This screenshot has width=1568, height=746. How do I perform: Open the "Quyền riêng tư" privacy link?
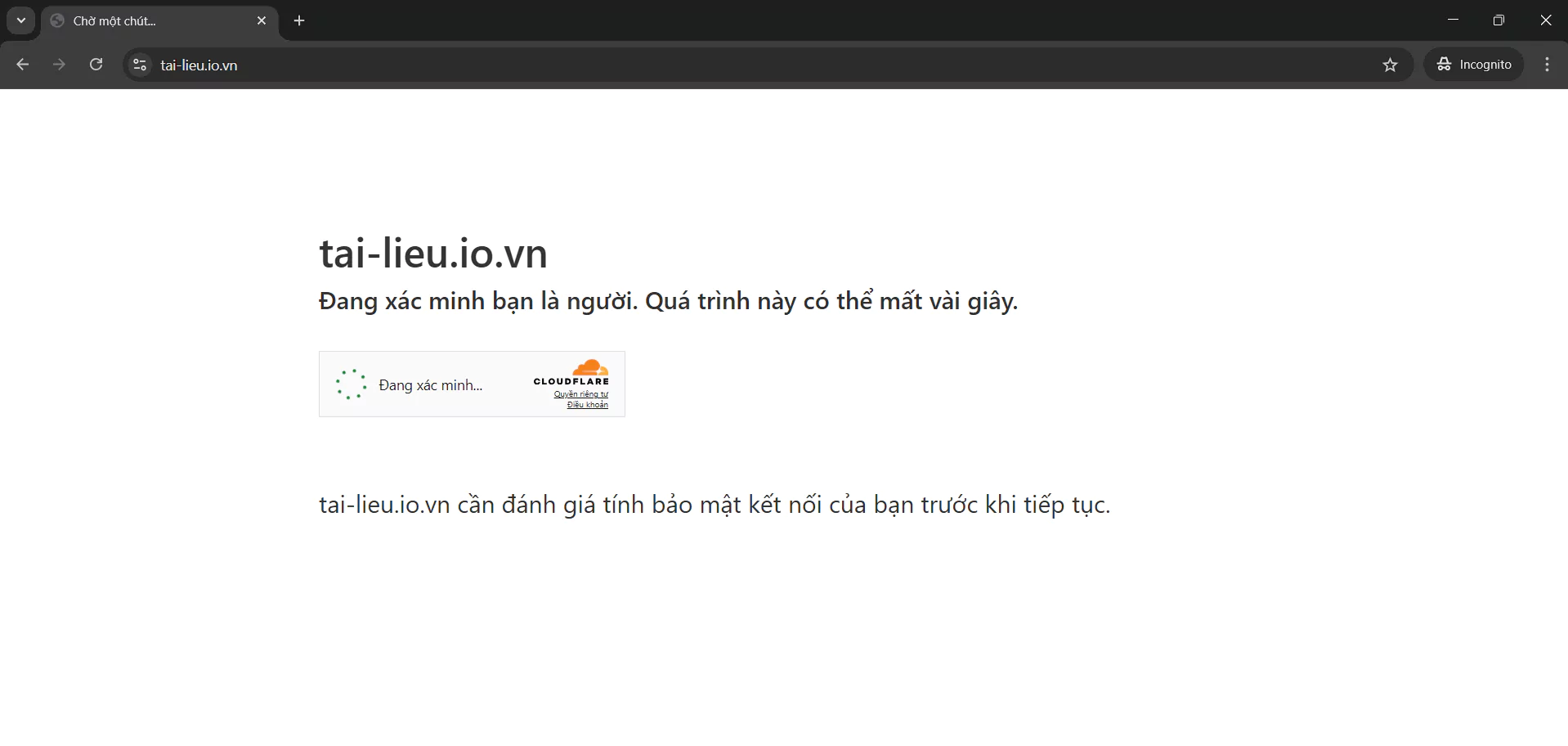pos(580,394)
